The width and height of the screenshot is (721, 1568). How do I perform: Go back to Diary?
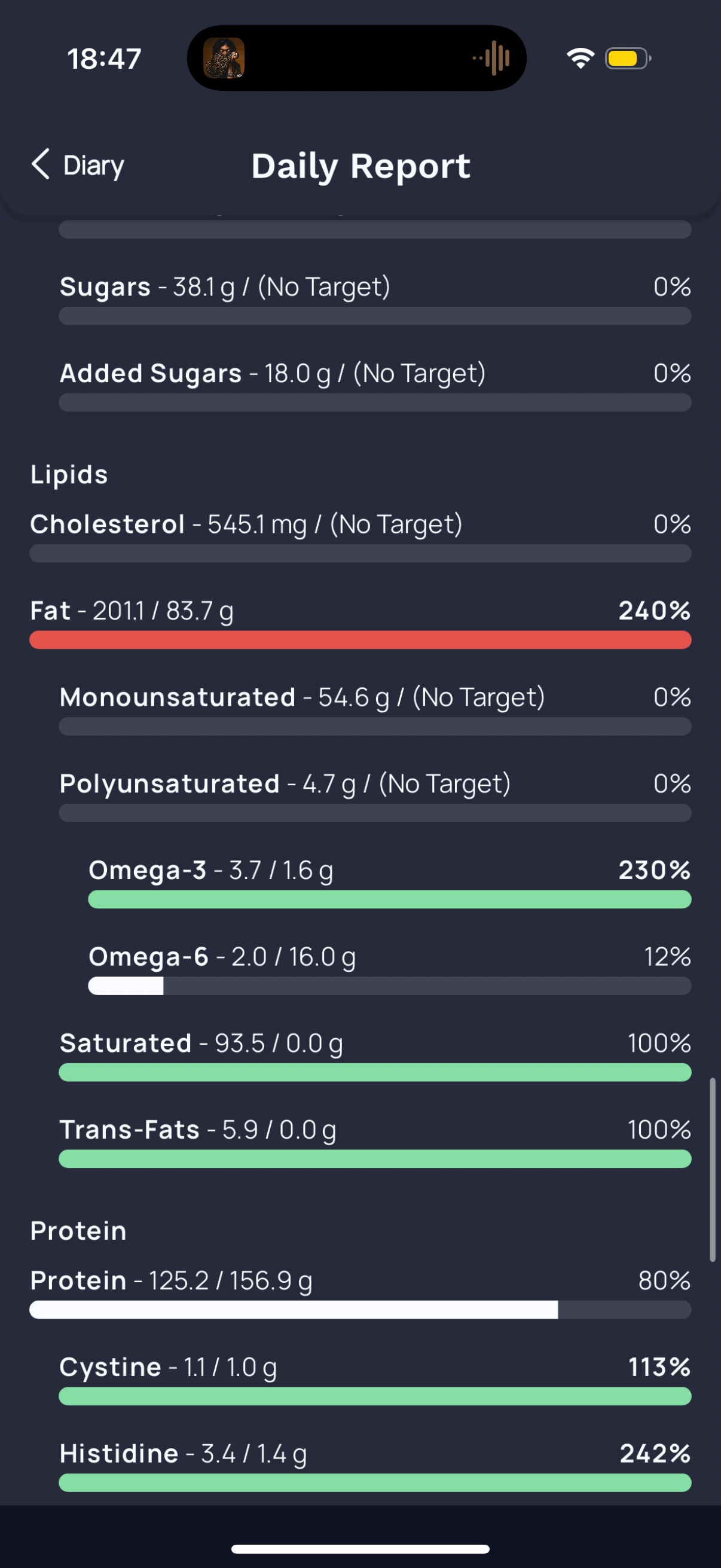click(x=78, y=165)
